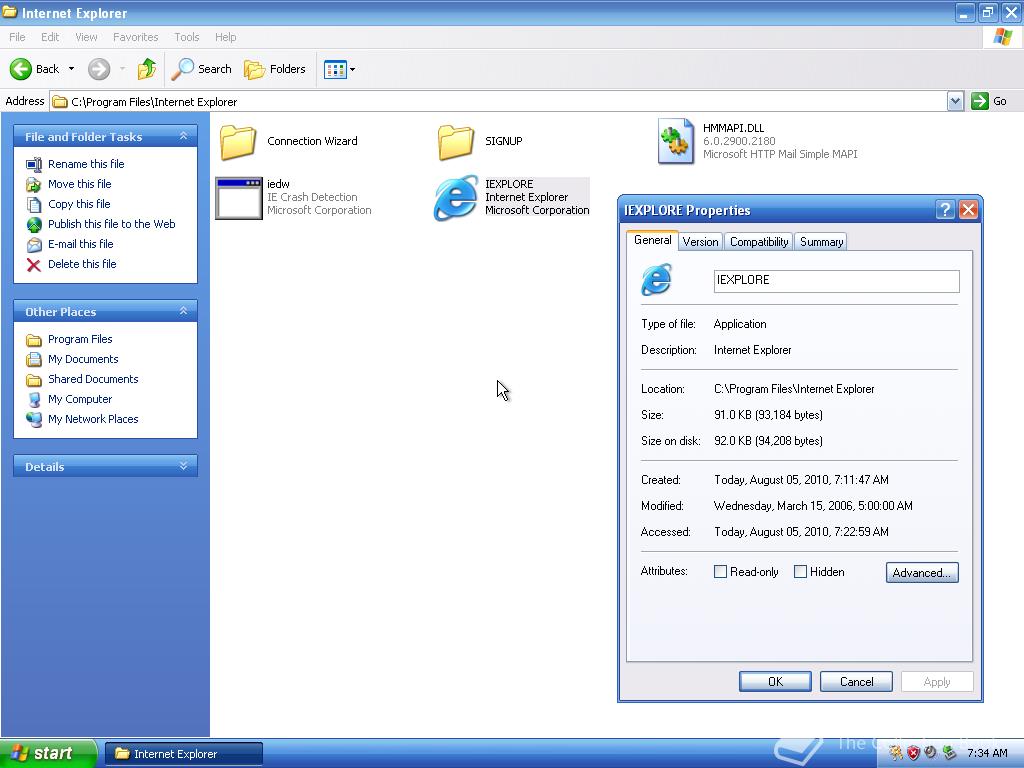Go to Program Files in Other Places

click(80, 339)
